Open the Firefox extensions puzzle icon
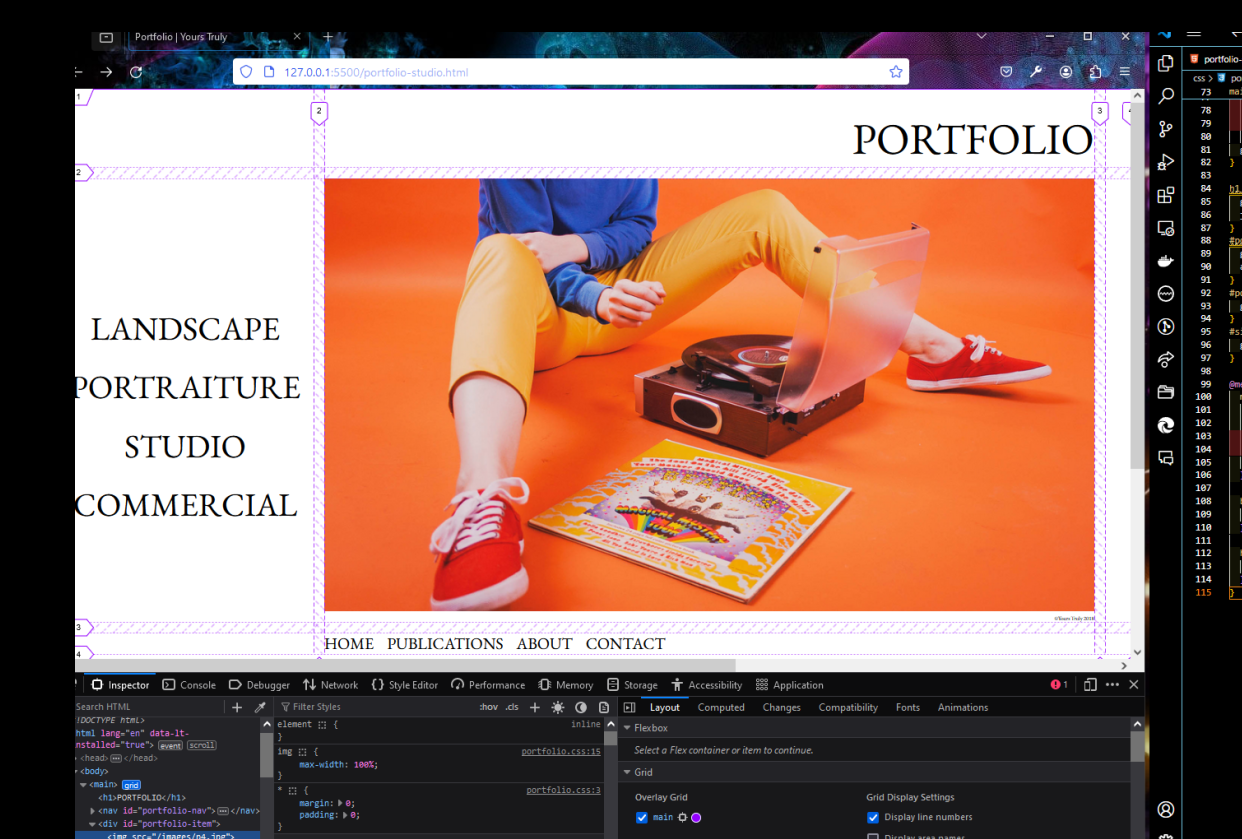Viewport: 1242px width, 839px height. [1096, 72]
